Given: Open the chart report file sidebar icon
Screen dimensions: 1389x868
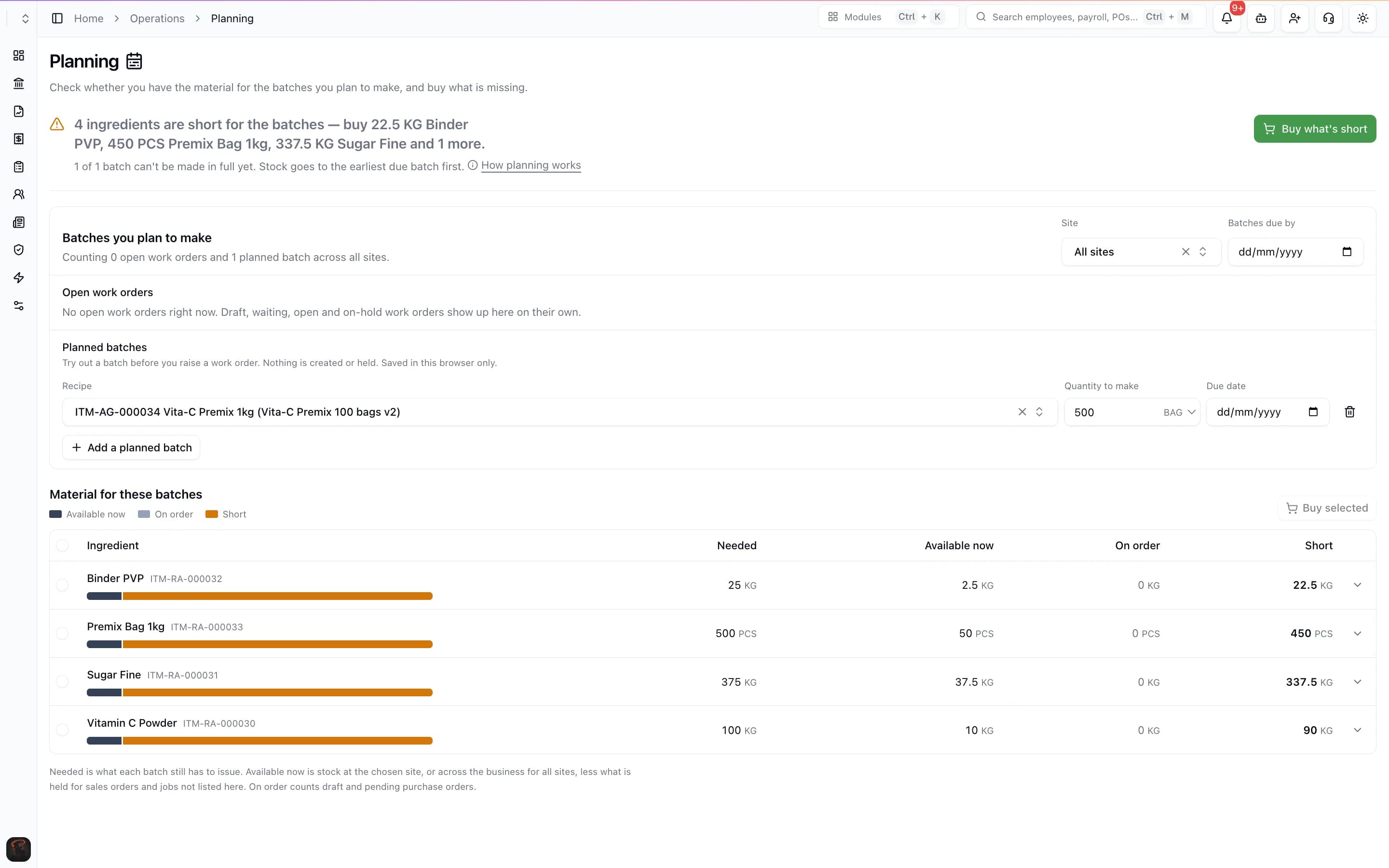Looking at the screenshot, I should (18, 111).
